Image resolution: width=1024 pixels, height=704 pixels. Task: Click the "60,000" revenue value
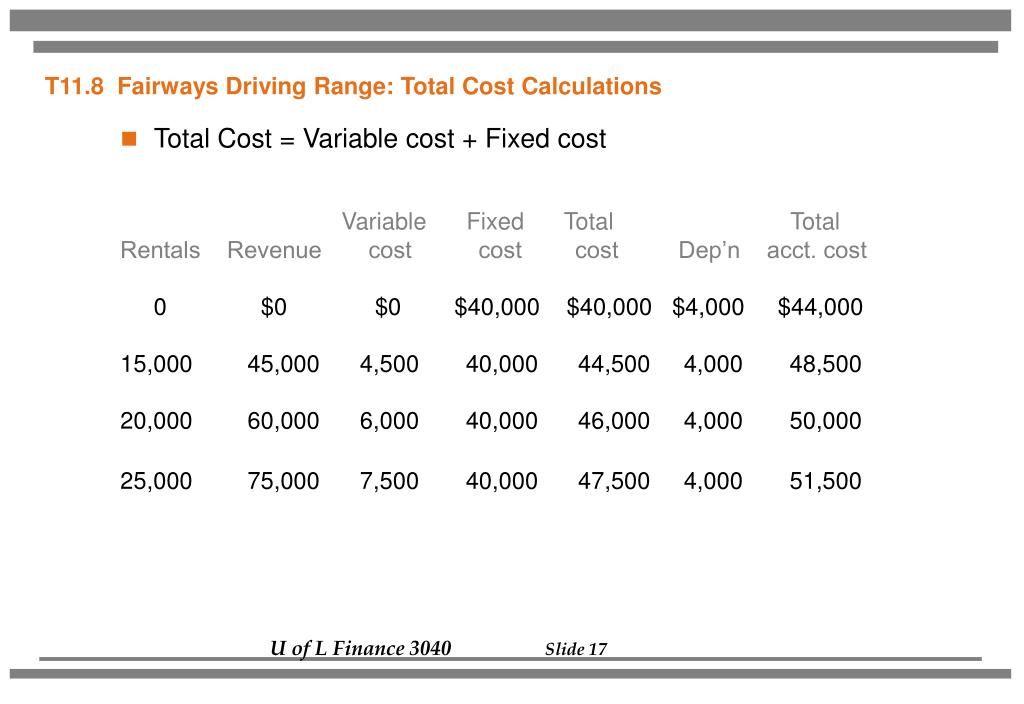tap(283, 421)
